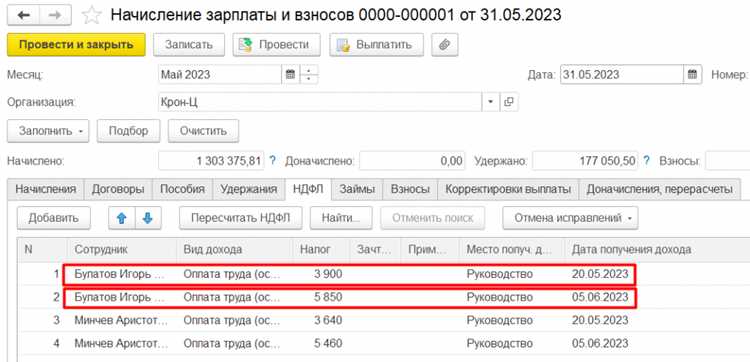Click the Удержано value 177 050,50
Screen dimensions: 750x362
click(585, 161)
